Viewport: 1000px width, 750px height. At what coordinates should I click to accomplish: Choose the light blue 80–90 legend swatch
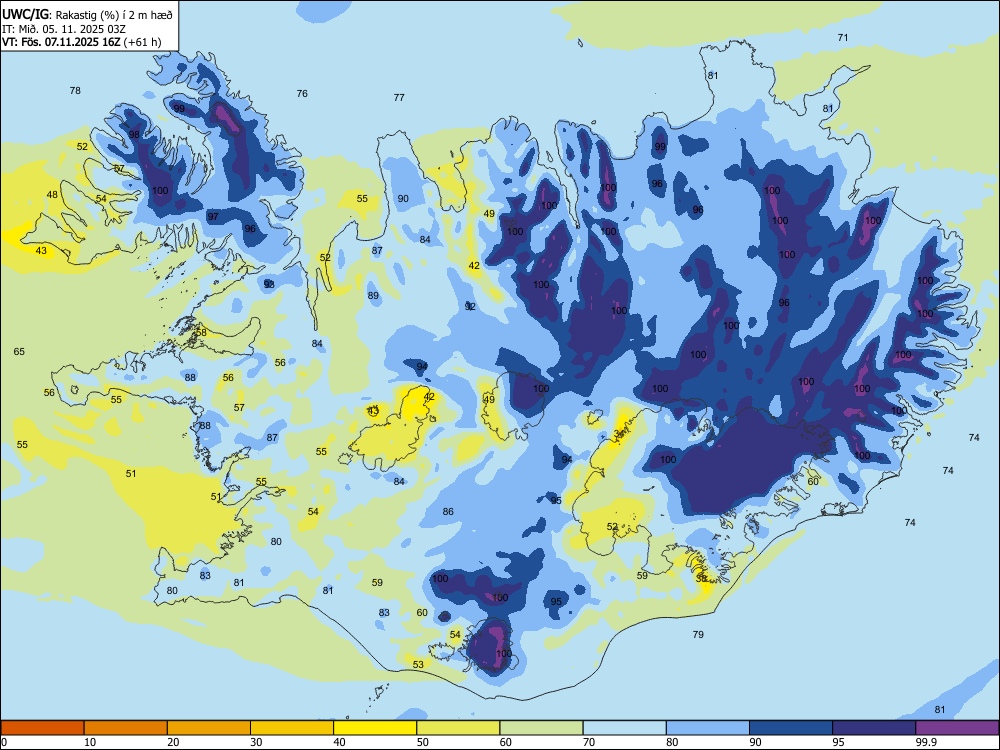point(708,728)
